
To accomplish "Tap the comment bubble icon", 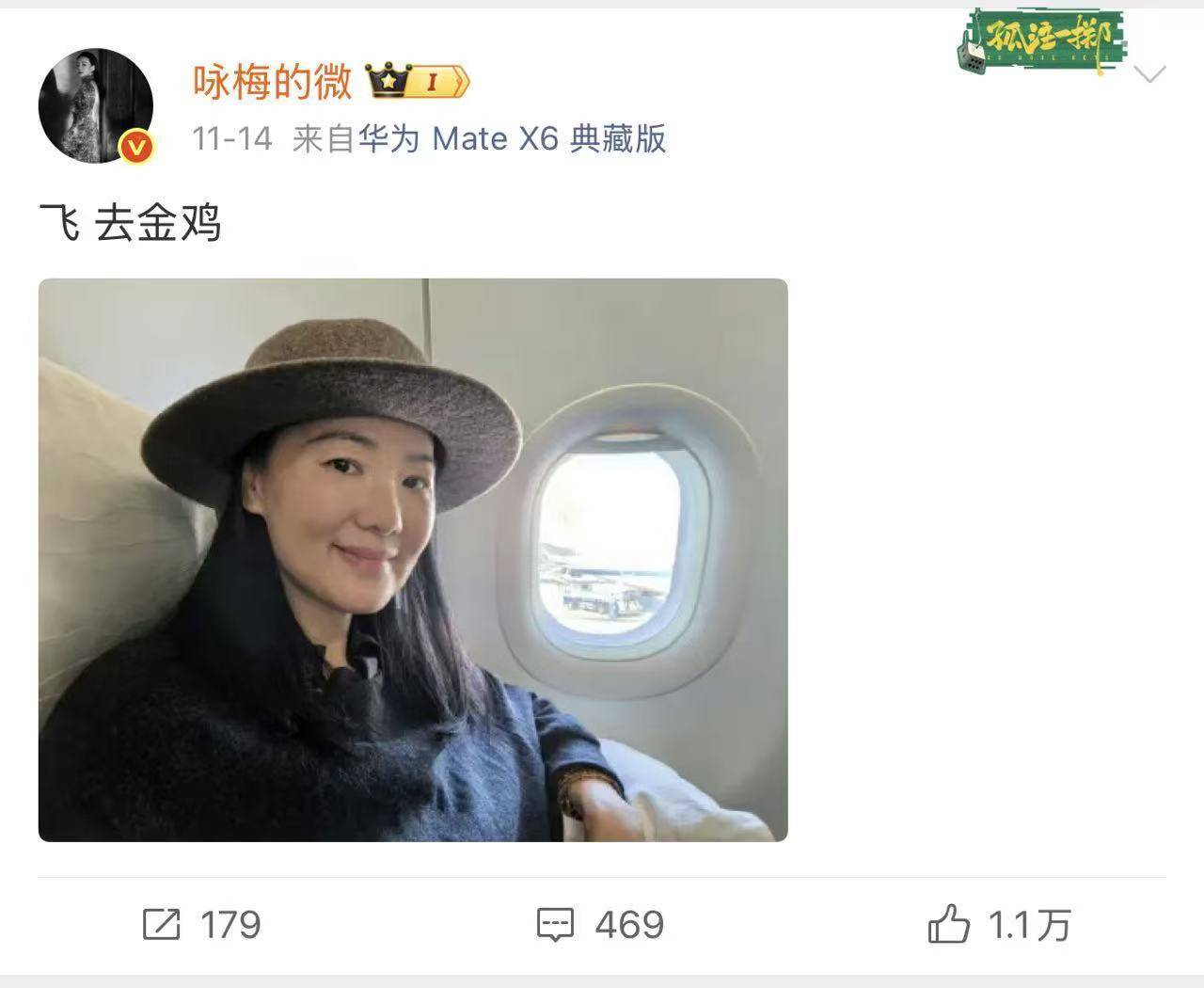I will click(555, 925).
